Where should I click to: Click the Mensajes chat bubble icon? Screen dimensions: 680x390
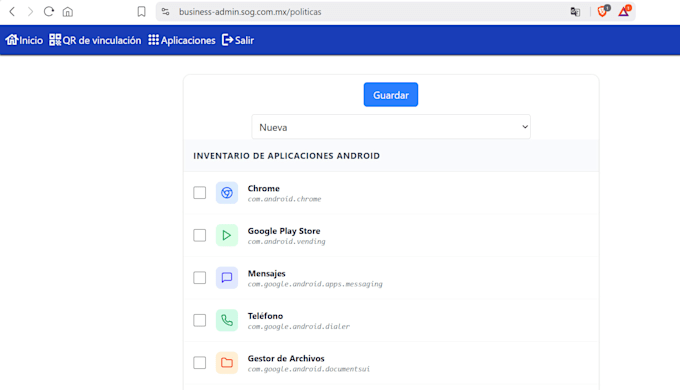point(227,278)
